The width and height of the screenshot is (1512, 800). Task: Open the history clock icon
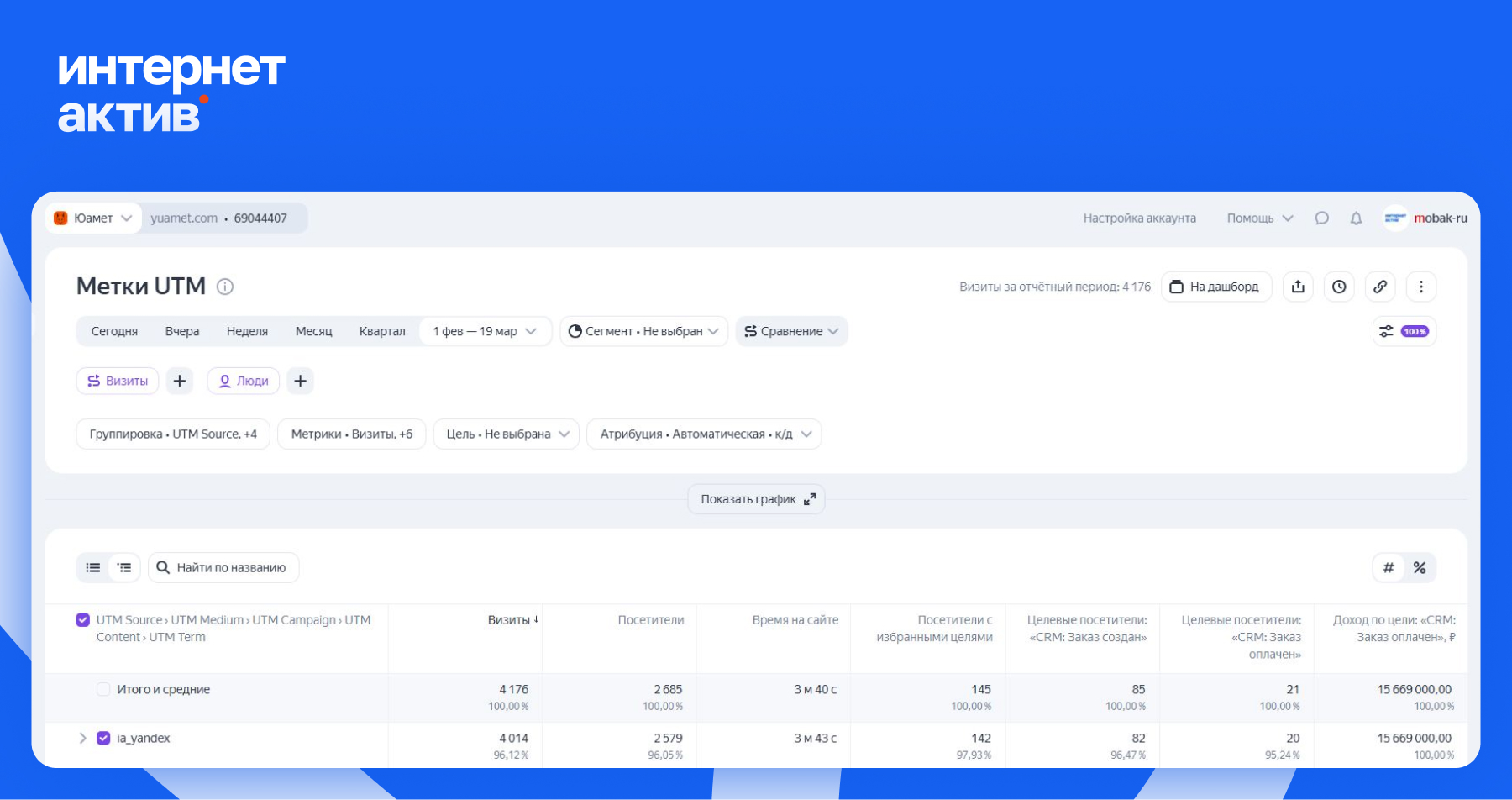(x=1339, y=287)
